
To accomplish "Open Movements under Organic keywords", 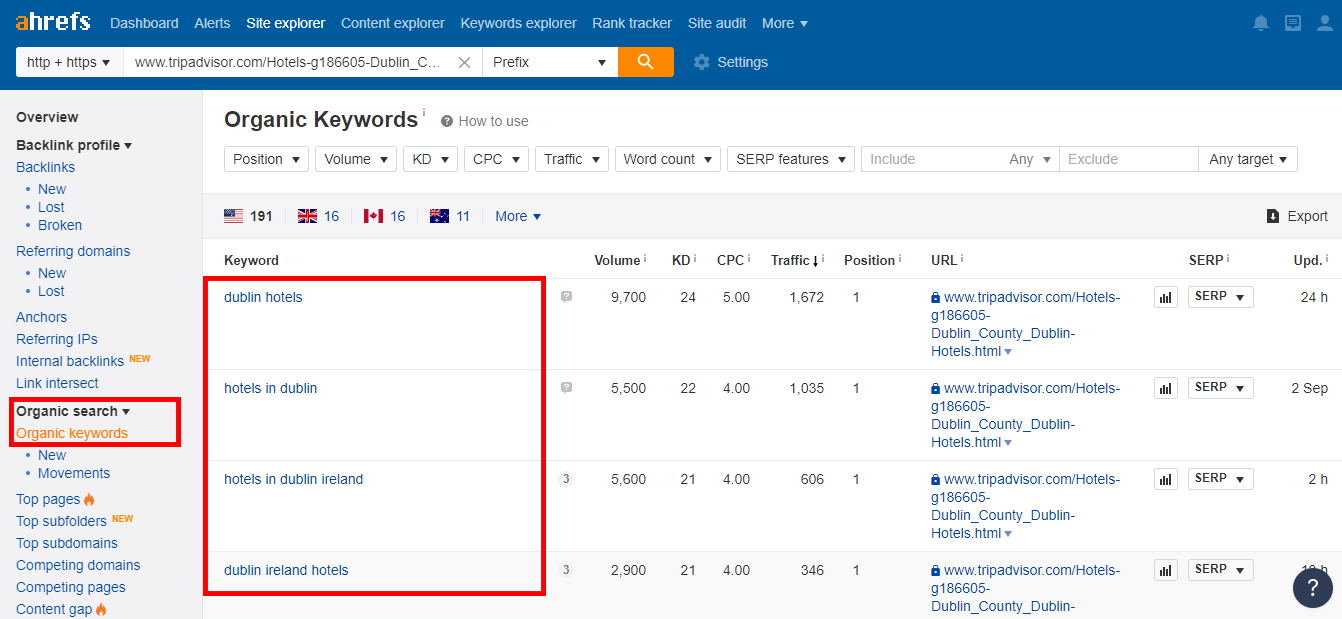I will pyautogui.click(x=74, y=473).
